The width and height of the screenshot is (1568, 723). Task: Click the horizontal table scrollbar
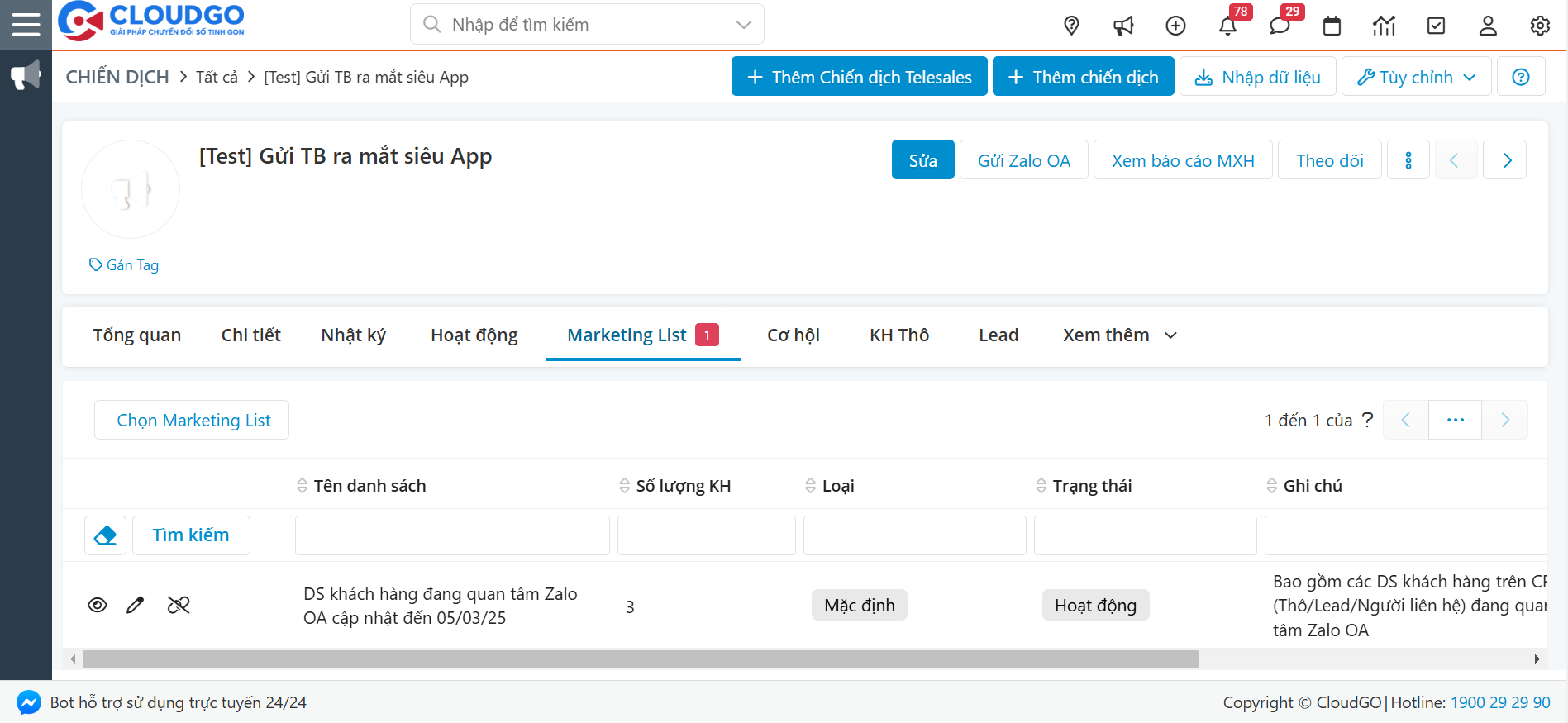pos(641,659)
